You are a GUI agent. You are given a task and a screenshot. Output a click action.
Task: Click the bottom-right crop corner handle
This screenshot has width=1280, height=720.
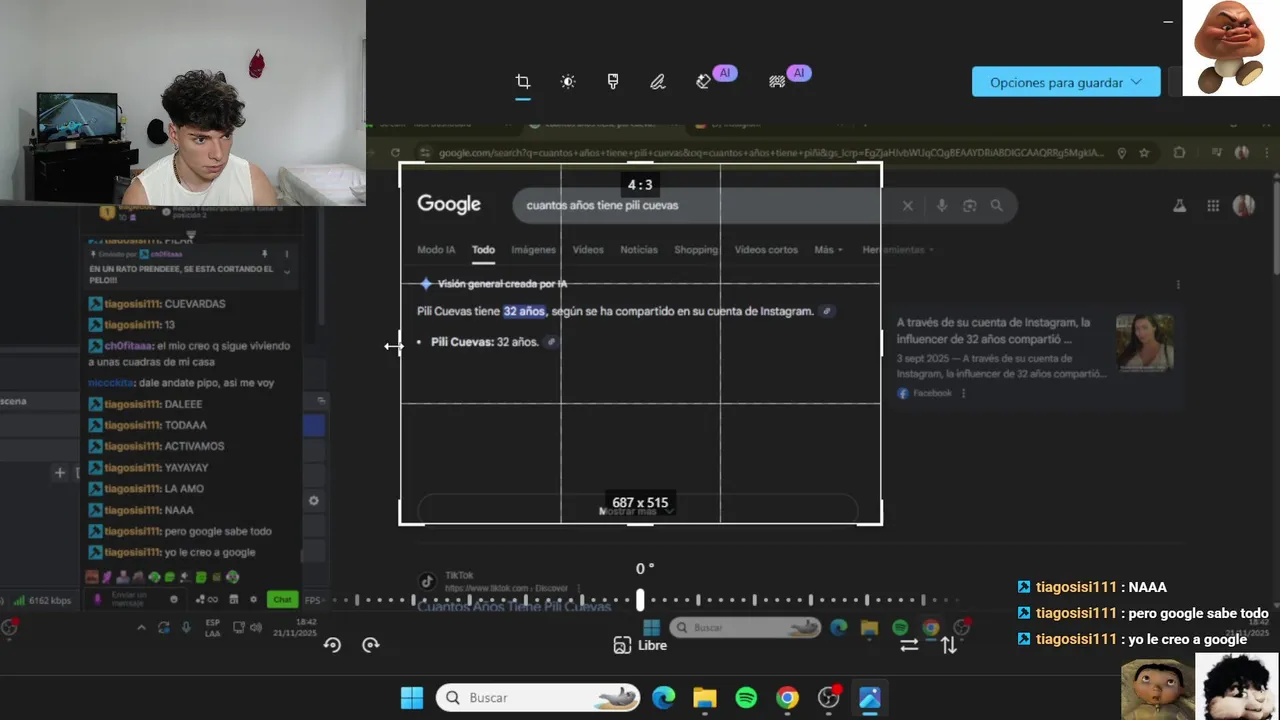coord(880,522)
